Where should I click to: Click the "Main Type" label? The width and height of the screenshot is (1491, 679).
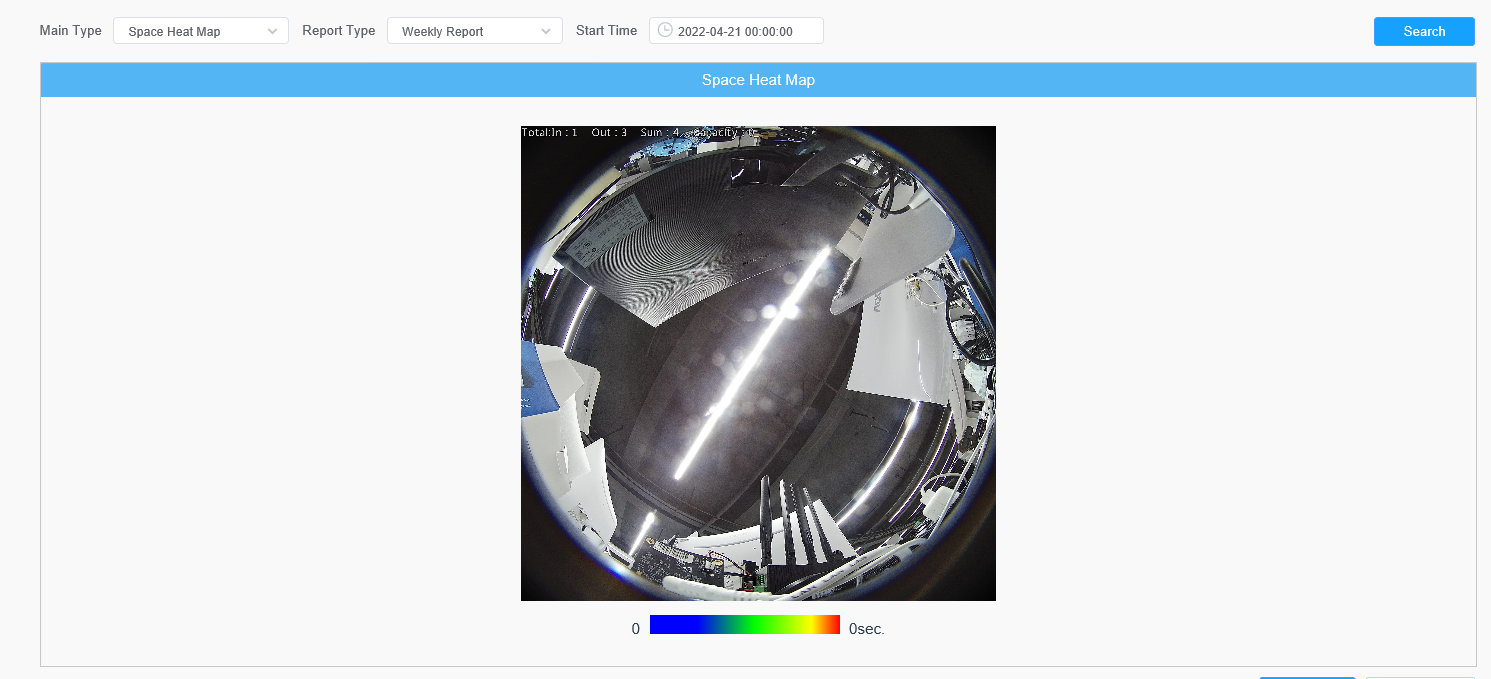(x=71, y=31)
